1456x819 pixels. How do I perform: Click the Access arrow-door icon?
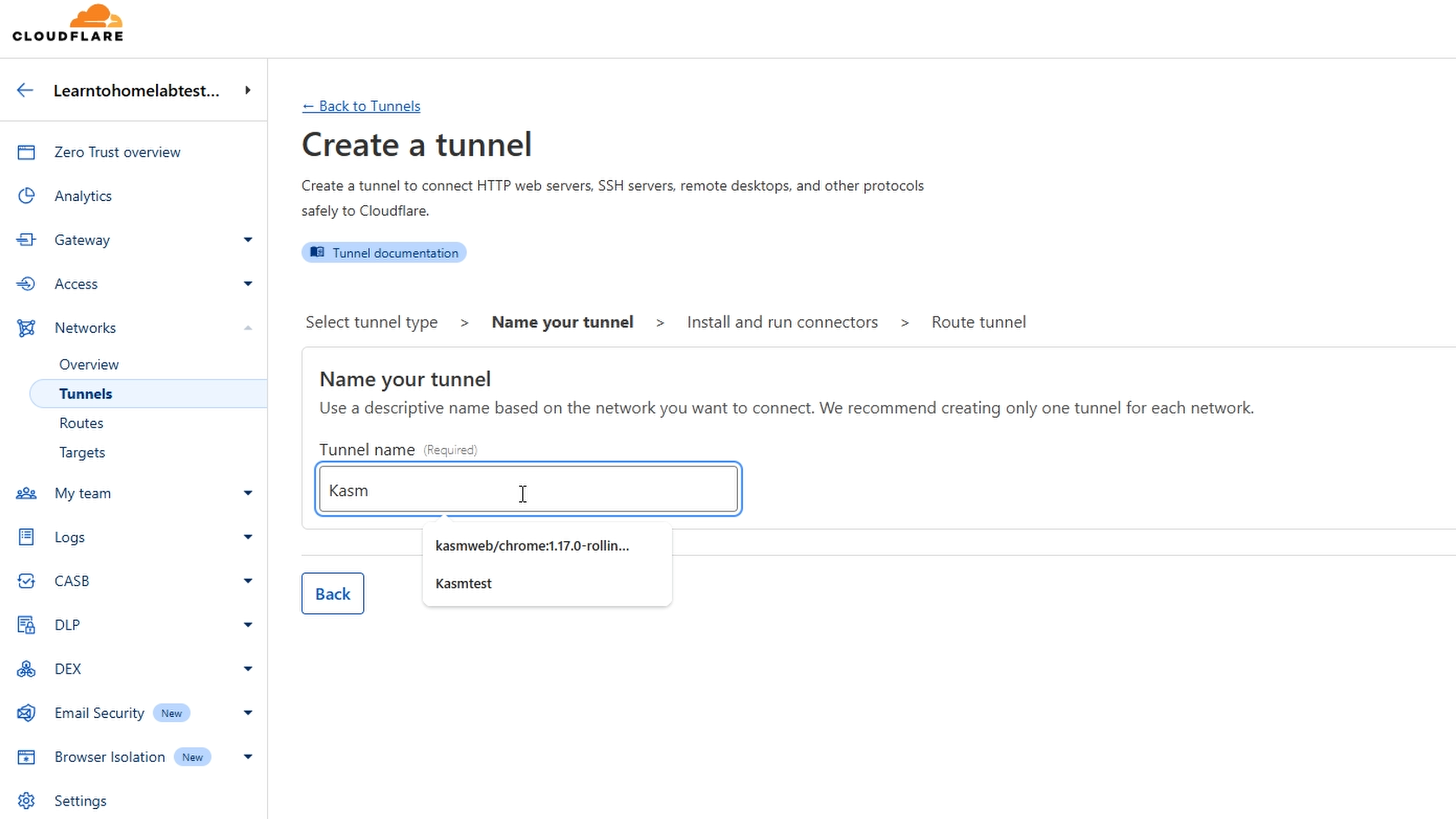coord(26,283)
